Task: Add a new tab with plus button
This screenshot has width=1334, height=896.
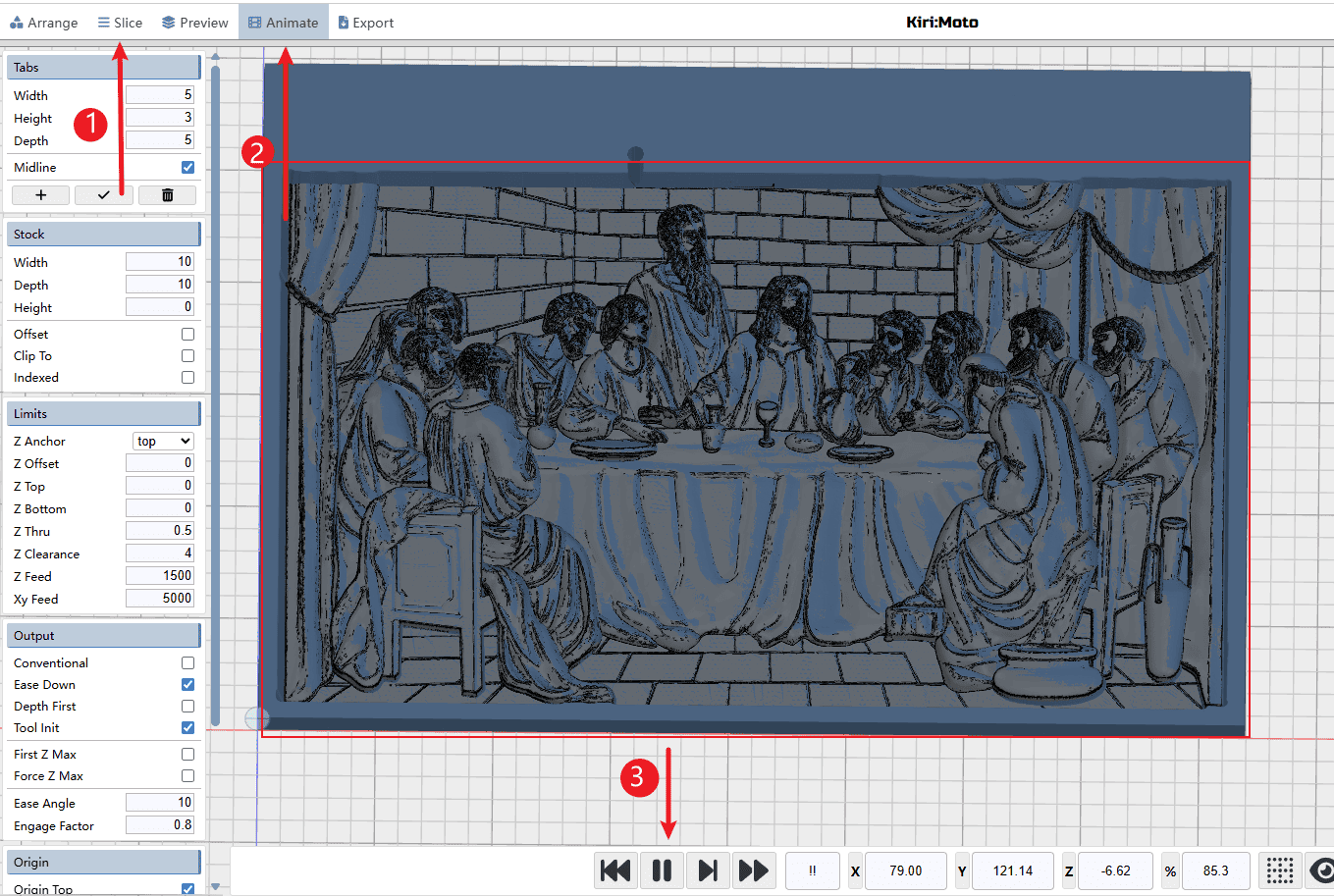Action: tap(40, 195)
